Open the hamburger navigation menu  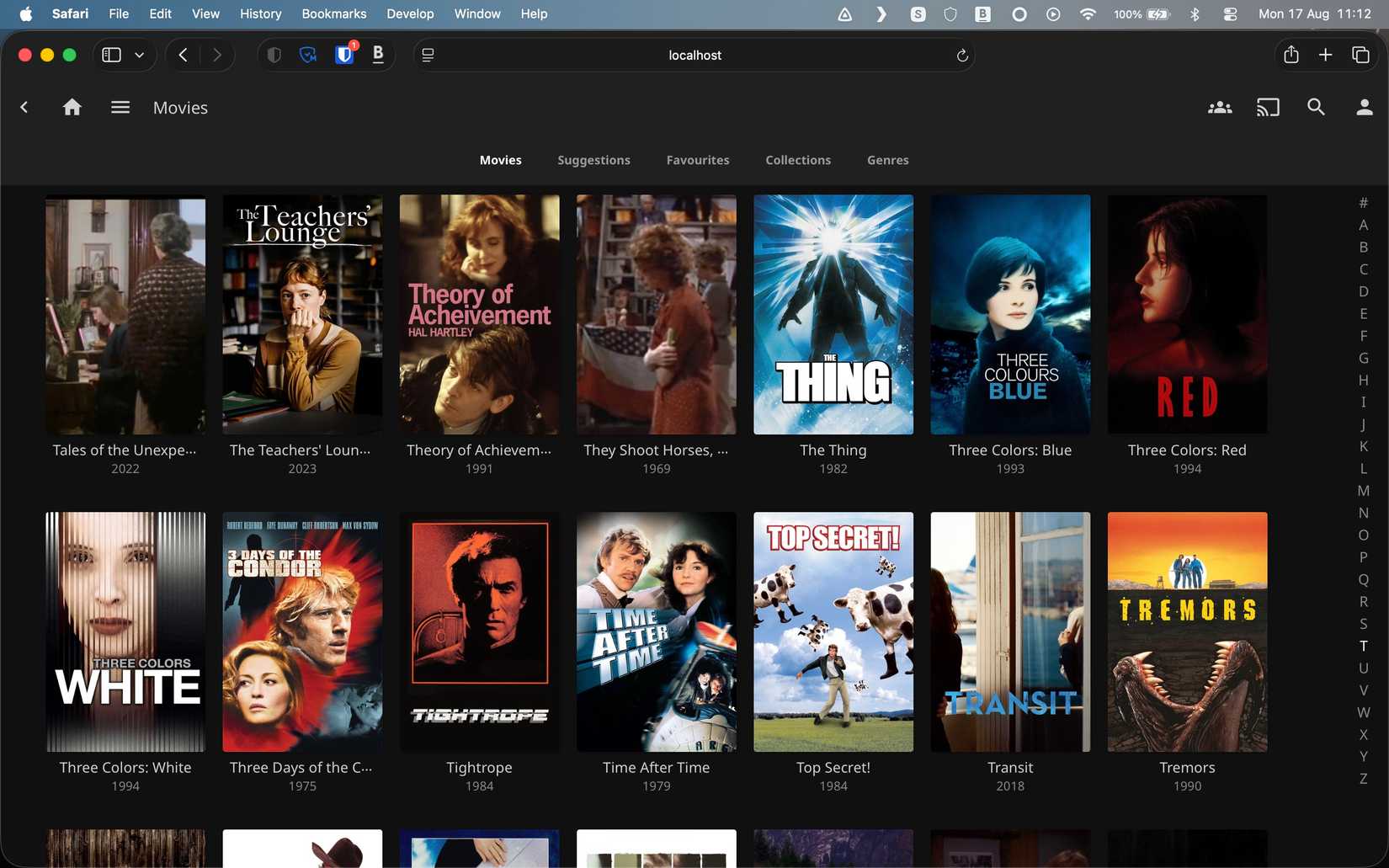click(120, 107)
